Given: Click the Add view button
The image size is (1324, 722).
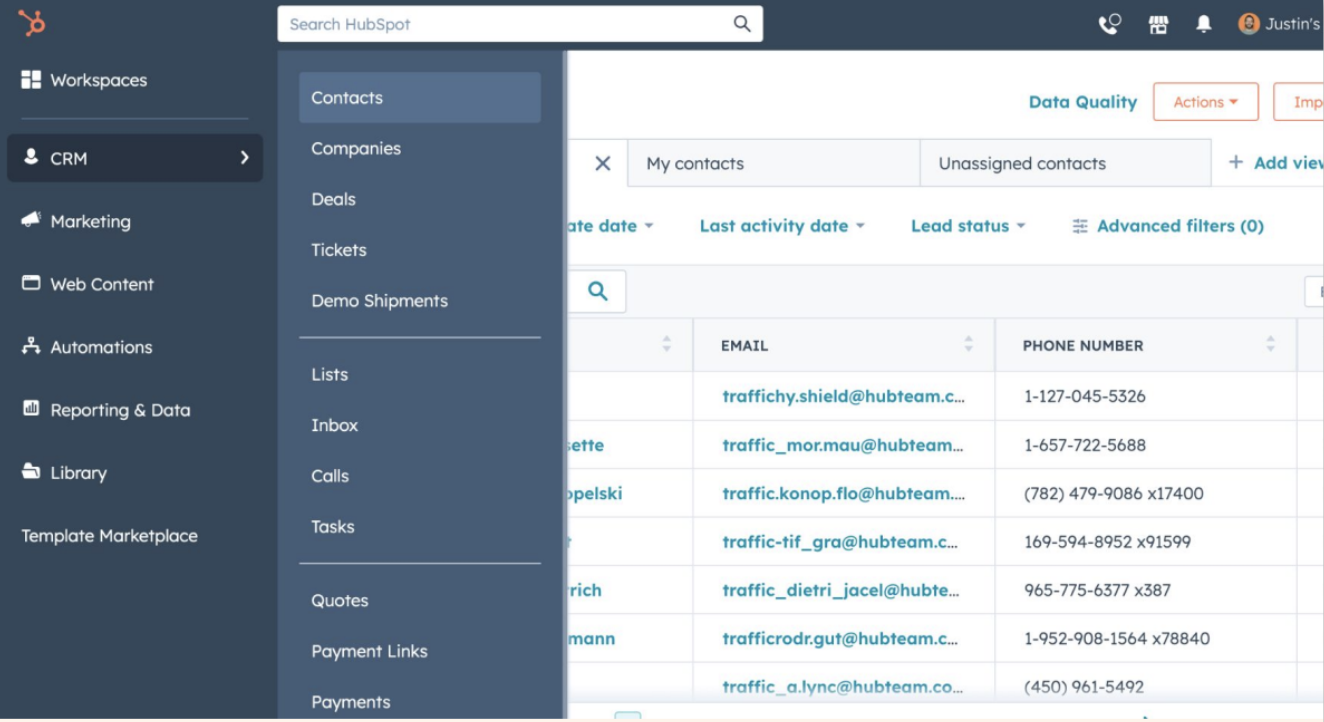Looking at the screenshot, I should click(x=1276, y=163).
